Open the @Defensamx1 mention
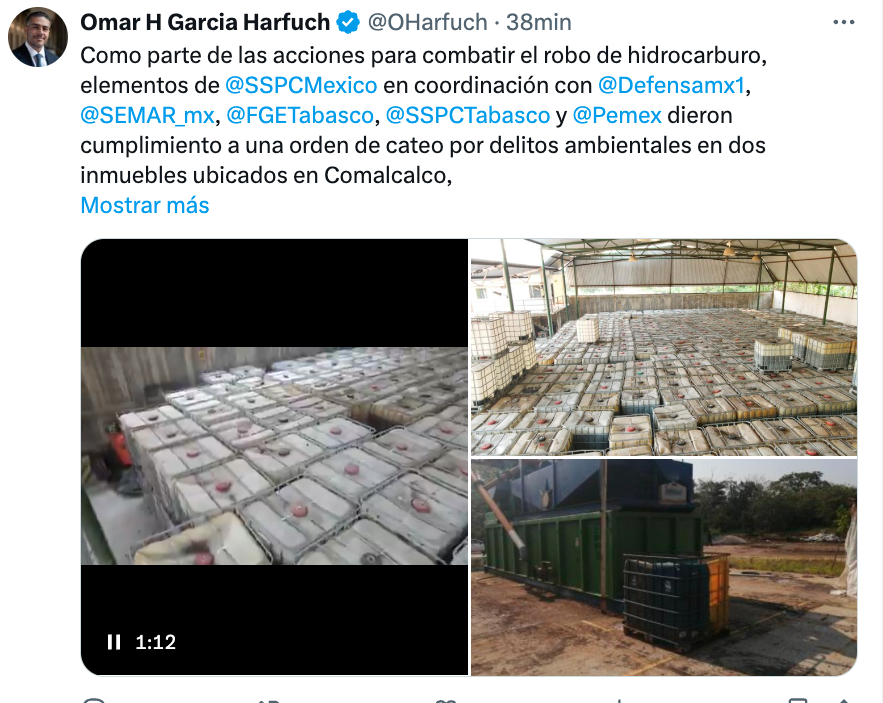883x703 pixels. (x=671, y=85)
